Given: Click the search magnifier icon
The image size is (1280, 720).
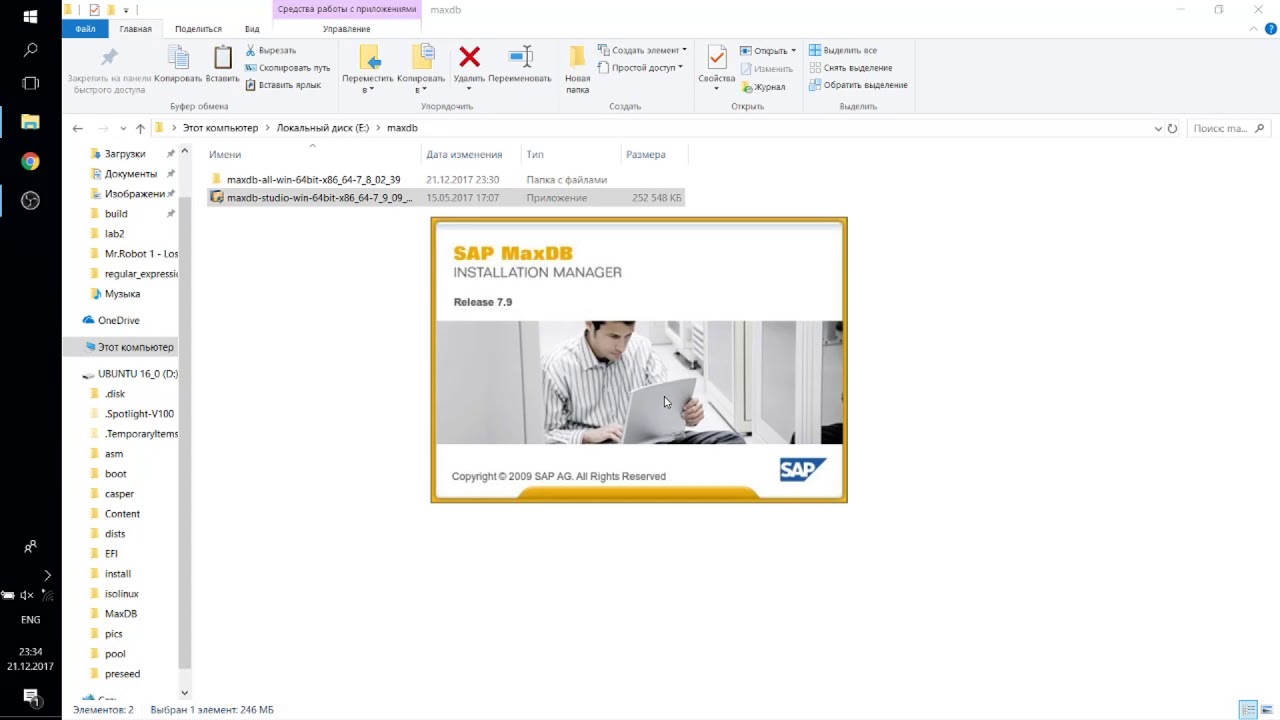Looking at the screenshot, I should click(x=1260, y=128).
